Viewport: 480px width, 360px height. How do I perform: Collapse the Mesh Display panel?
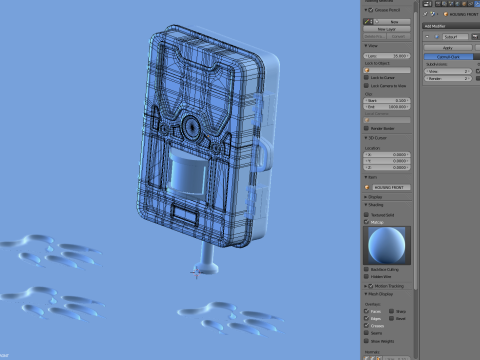coord(366,294)
